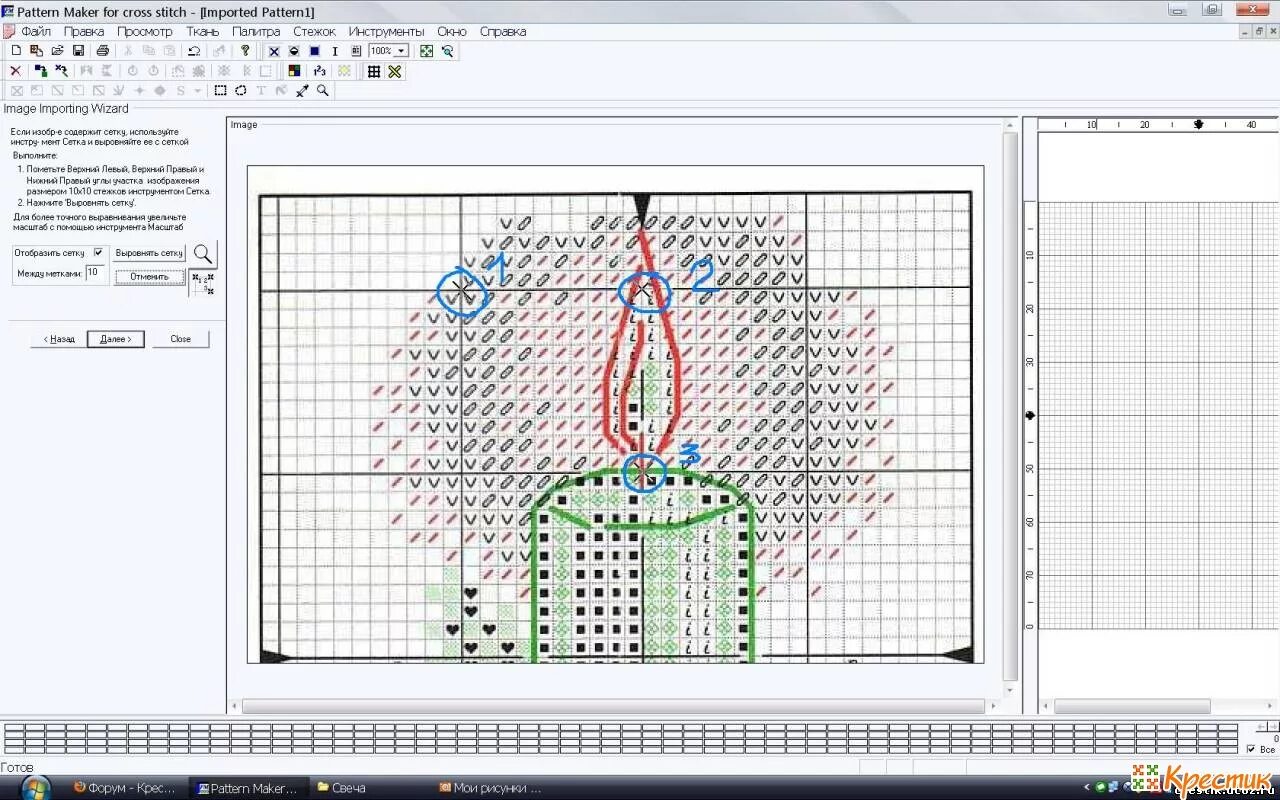The image size is (1280, 800).
Task: Toggle the 'Отобразить сетку' checkbox
Action: point(98,252)
